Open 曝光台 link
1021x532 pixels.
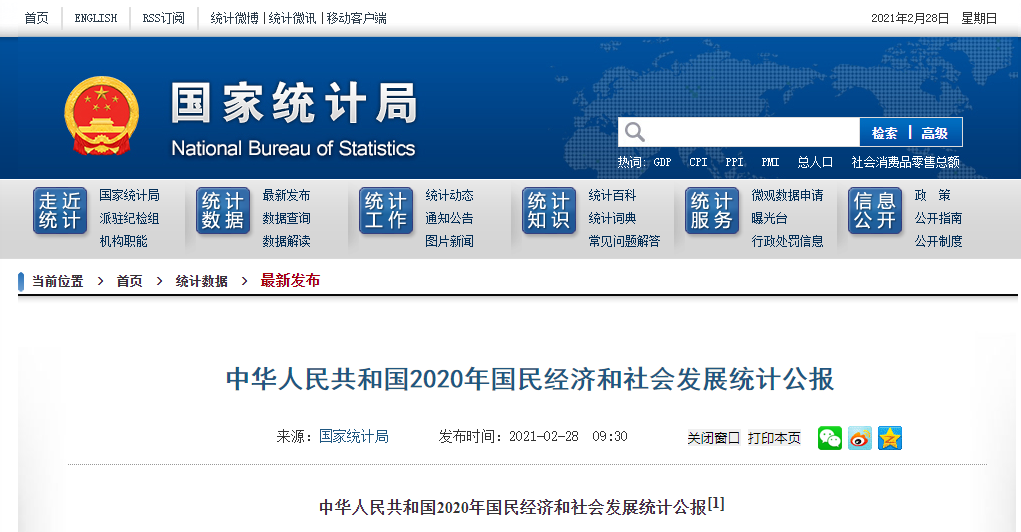coord(769,218)
